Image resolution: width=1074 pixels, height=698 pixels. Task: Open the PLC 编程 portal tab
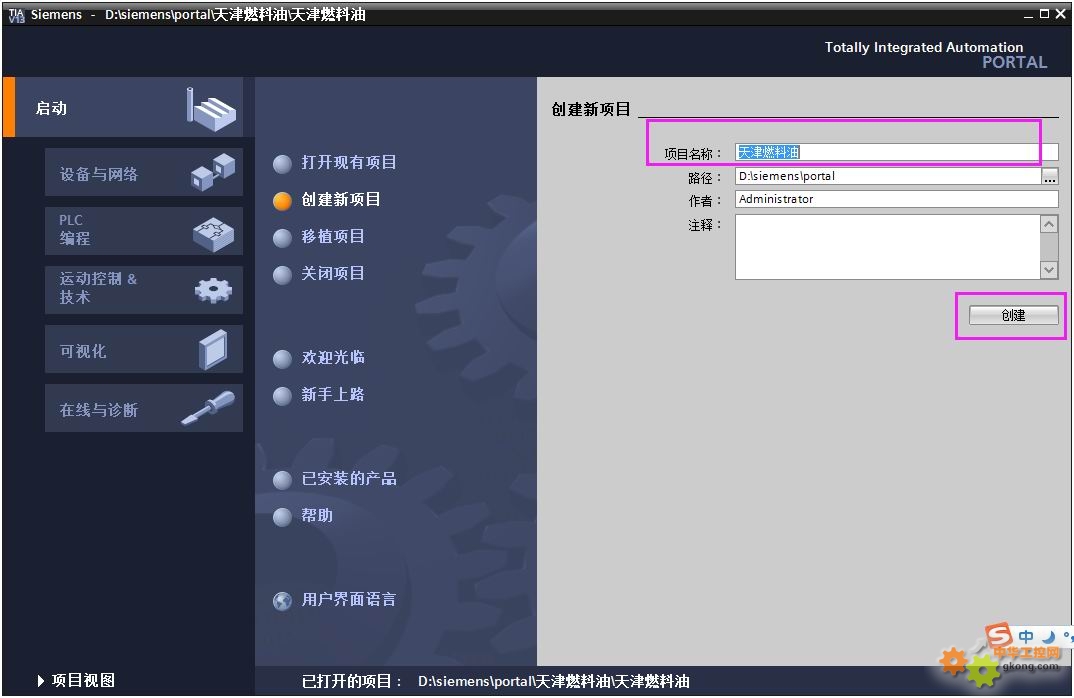pyautogui.click(x=144, y=231)
